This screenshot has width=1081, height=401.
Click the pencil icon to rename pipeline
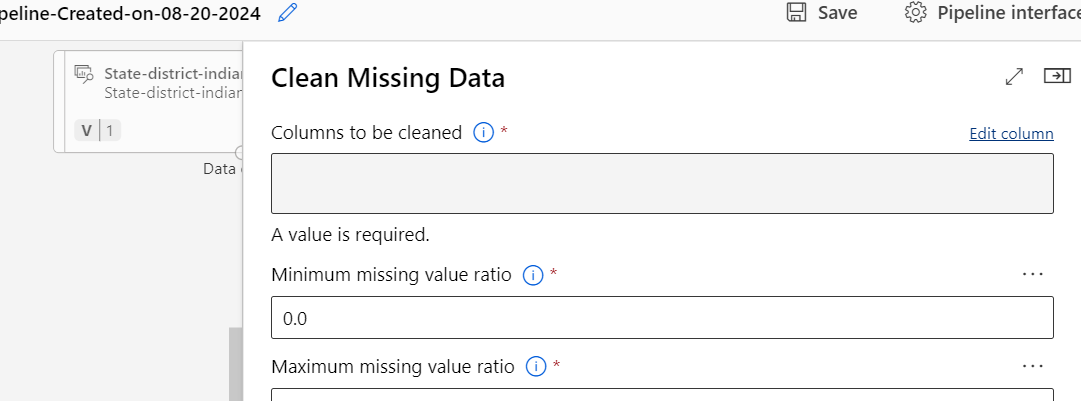pyautogui.click(x=287, y=13)
